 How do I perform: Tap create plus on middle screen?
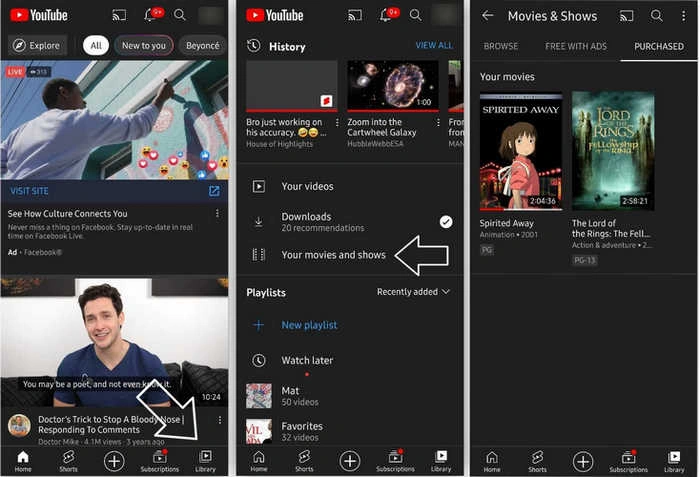pos(350,461)
